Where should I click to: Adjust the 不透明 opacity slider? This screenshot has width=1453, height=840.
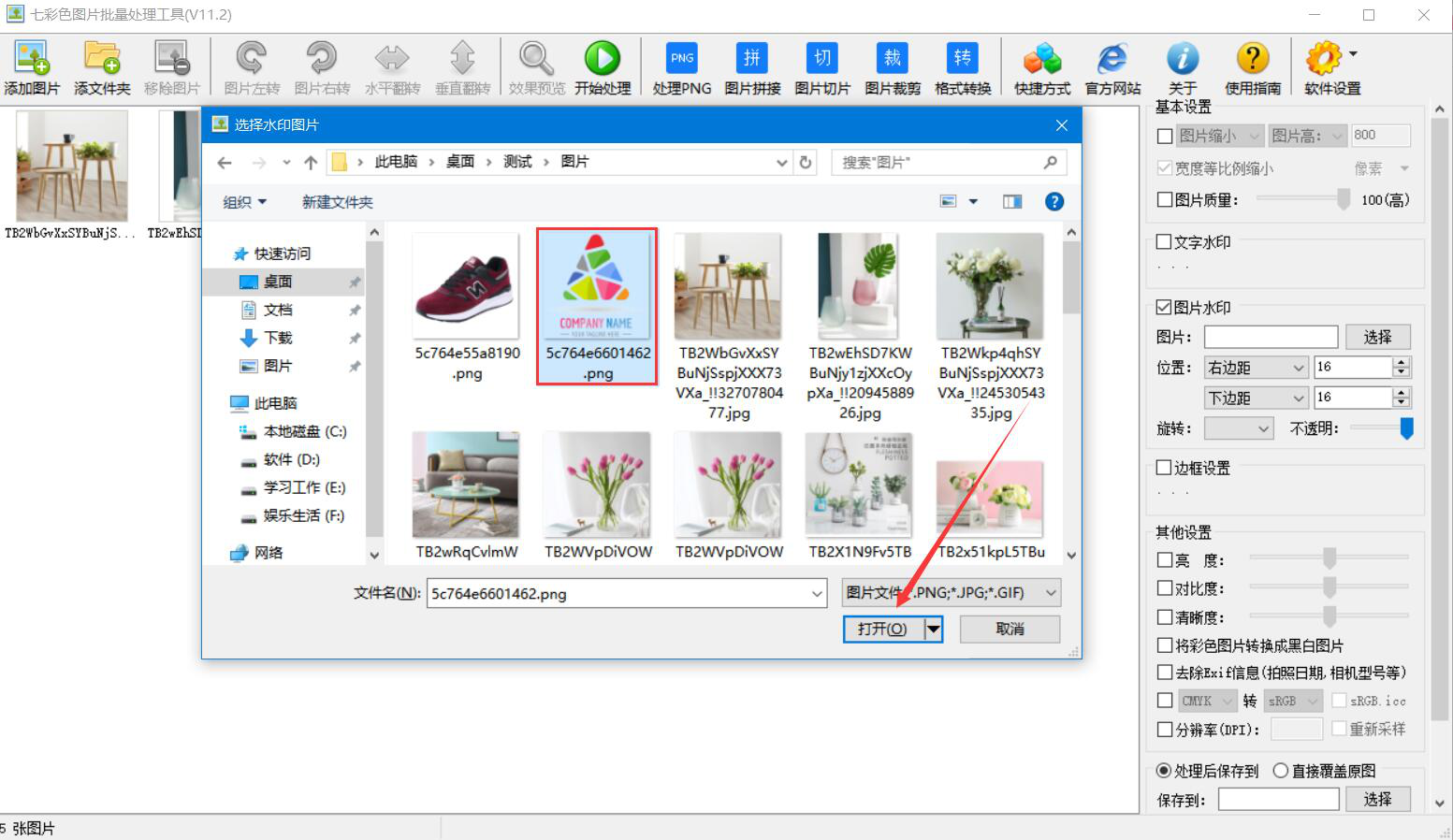(x=1406, y=428)
